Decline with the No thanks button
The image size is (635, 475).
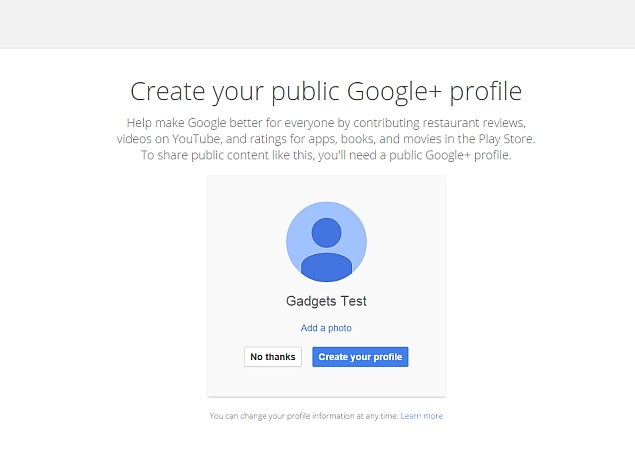[273, 357]
